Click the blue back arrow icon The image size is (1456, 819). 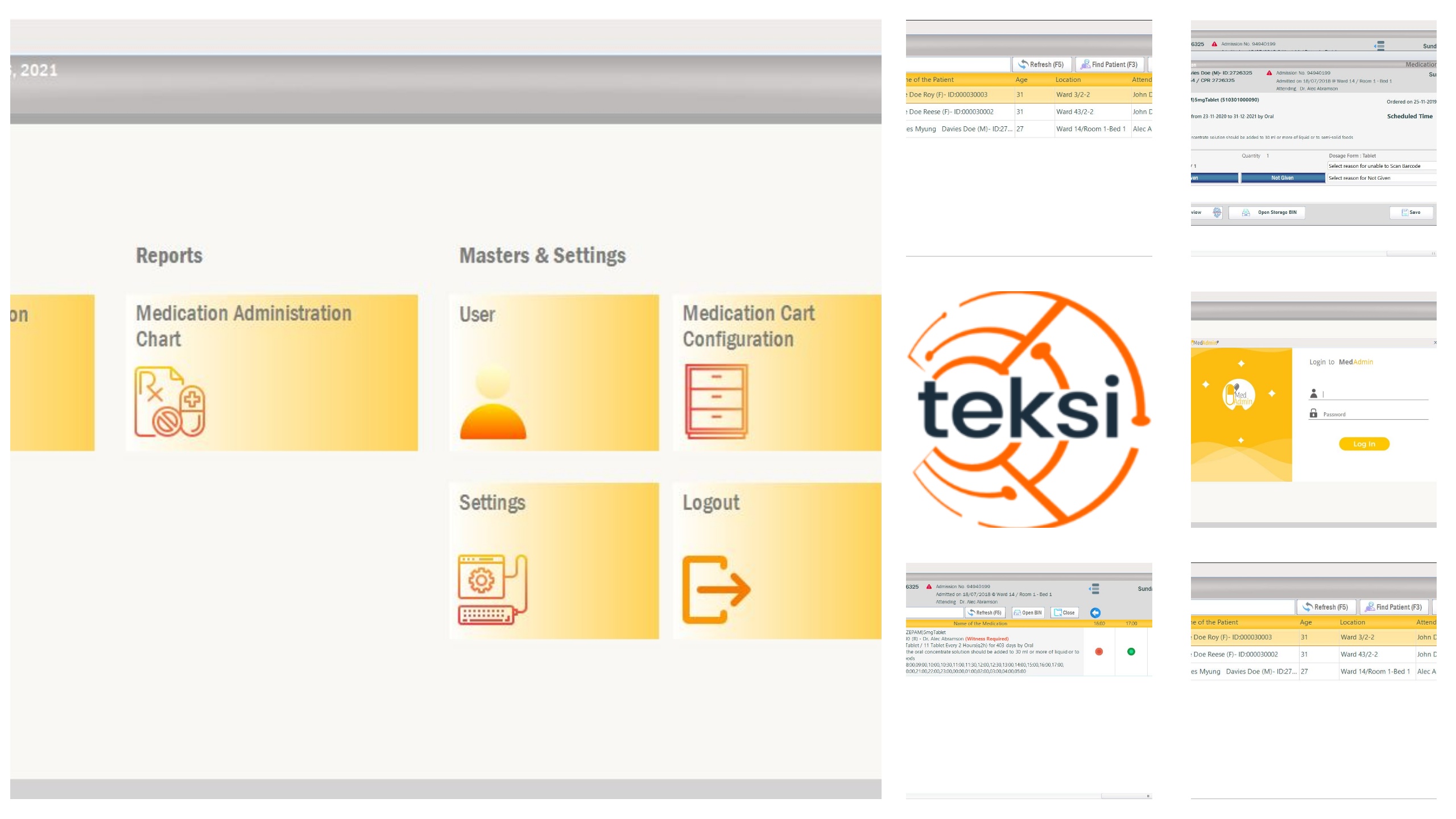pyautogui.click(x=1095, y=613)
